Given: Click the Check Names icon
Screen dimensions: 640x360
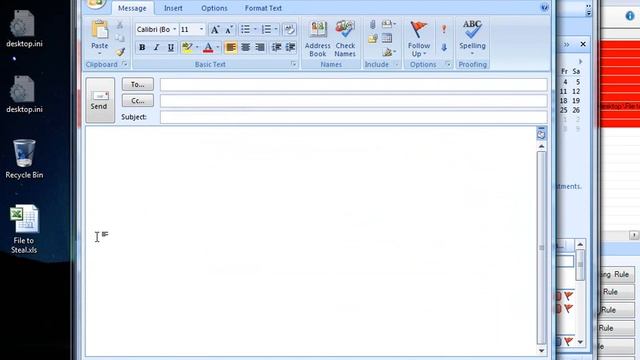Looking at the screenshot, I should (x=345, y=39).
